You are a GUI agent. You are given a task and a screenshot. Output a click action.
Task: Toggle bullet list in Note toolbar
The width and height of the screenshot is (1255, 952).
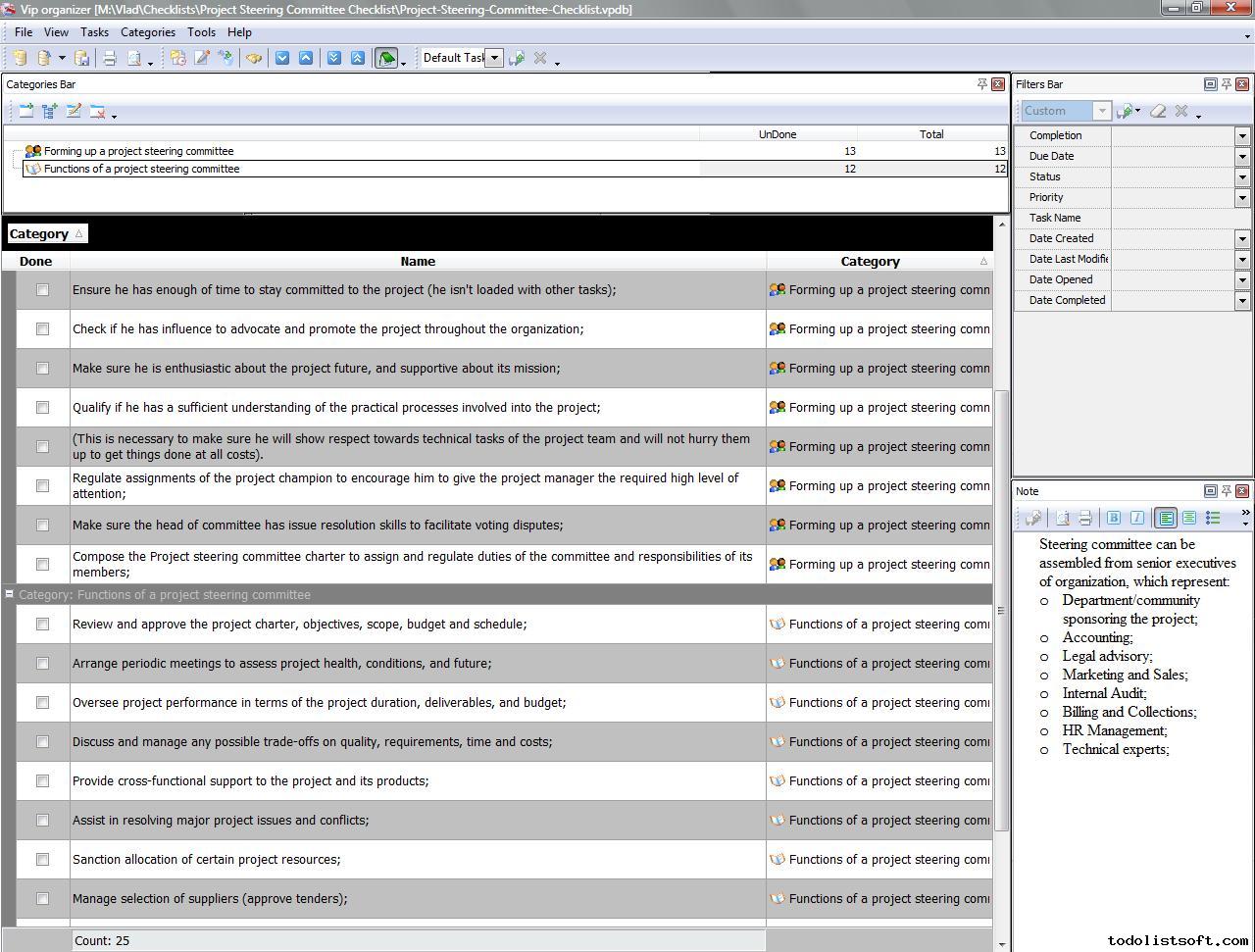1213,518
